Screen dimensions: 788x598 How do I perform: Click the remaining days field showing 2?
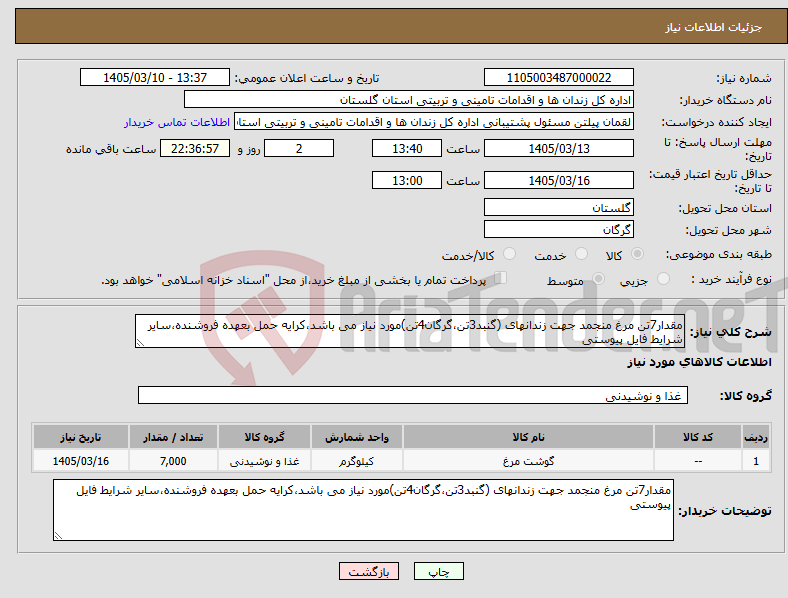299,148
